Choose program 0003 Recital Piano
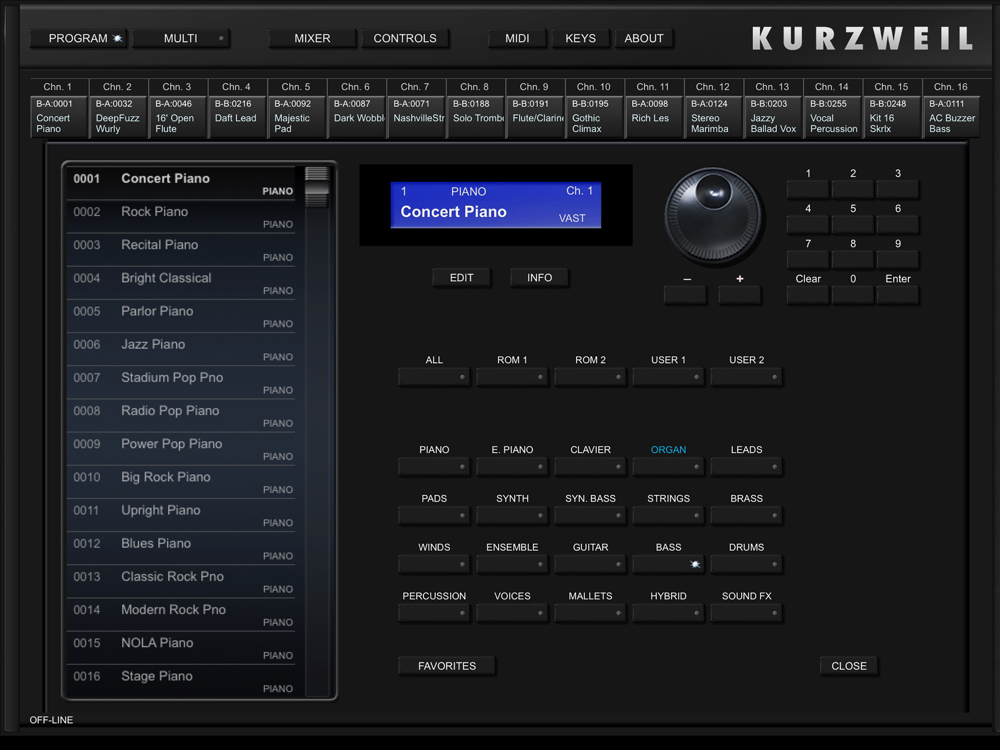The image size is (1000, 750). pos(181,250)
